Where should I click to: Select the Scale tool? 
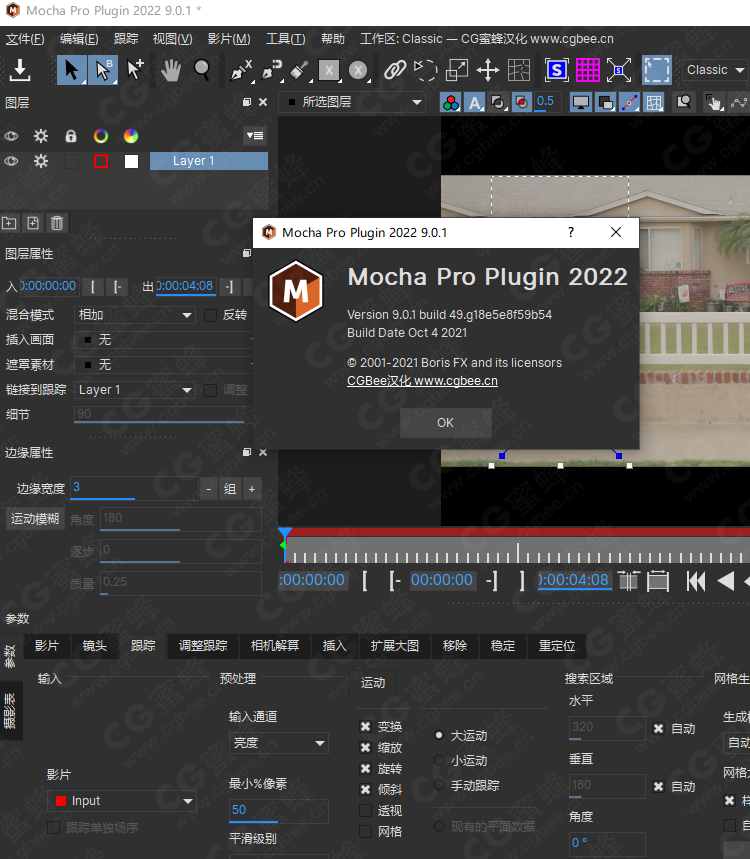[x=457, y=70]
